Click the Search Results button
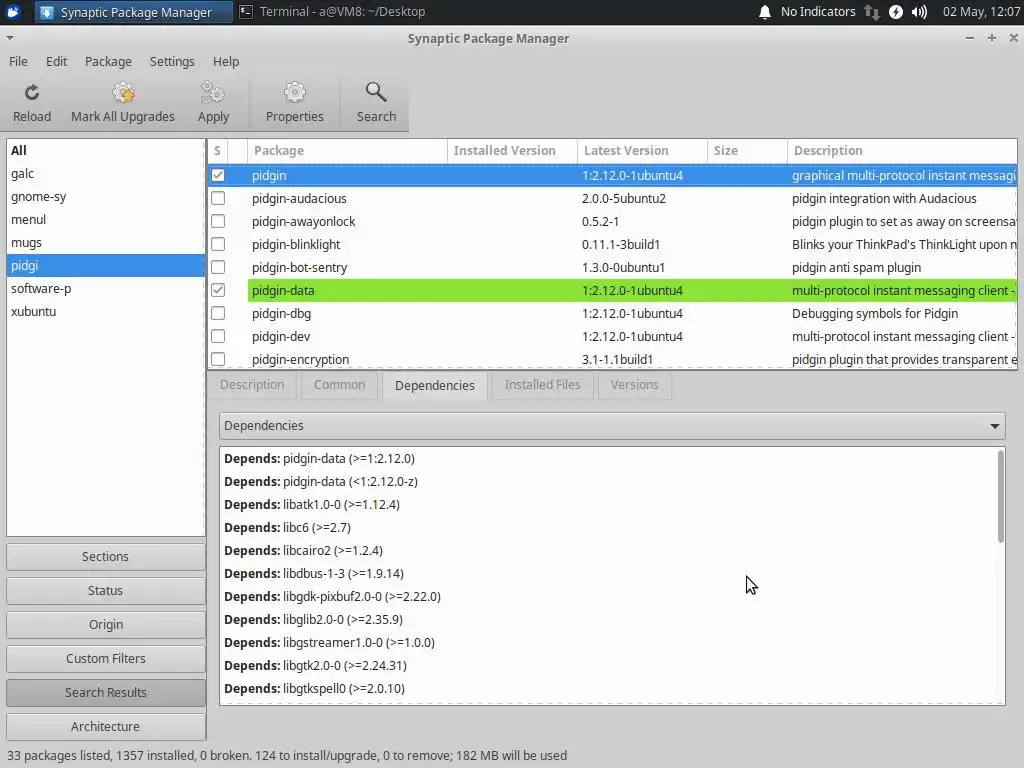 (106, 692)
